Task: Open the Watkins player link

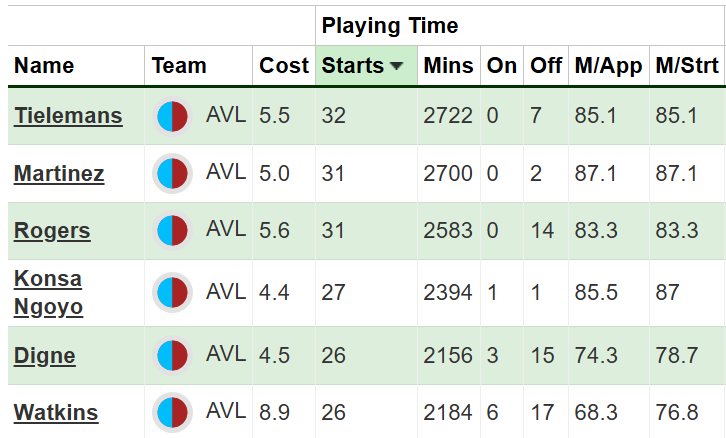Action: click(56, 413)
